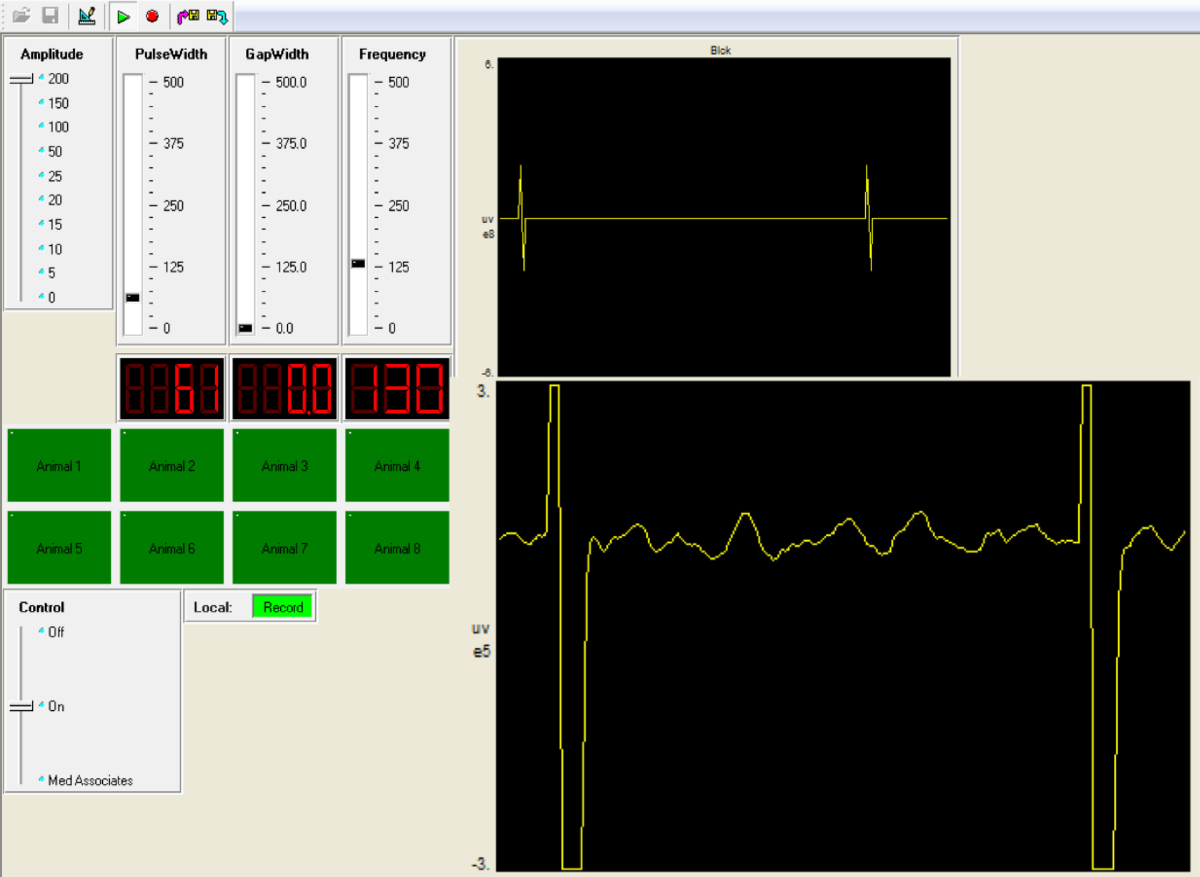
Task: Click the open folder toolbar icon
Action: pos(22,16)
